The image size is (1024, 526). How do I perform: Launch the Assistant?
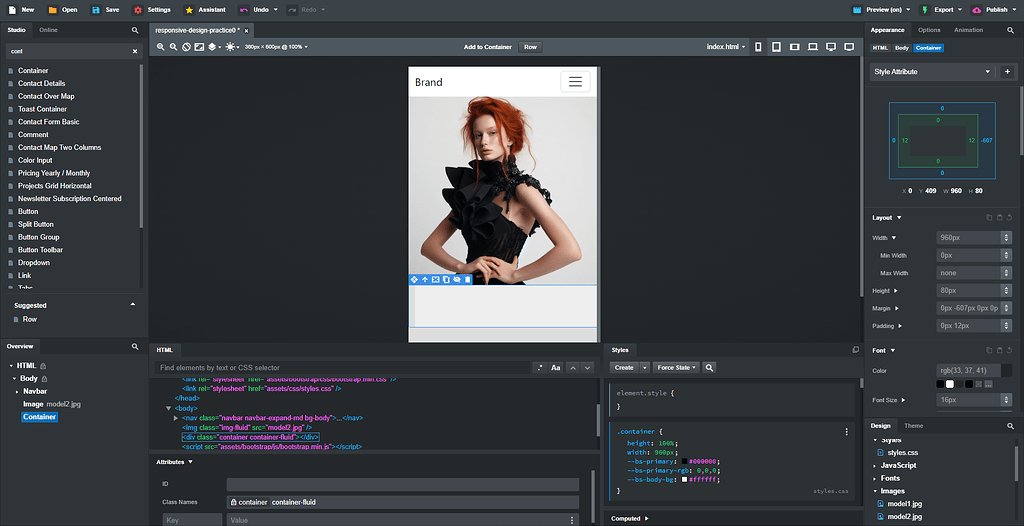coord(205,10)
